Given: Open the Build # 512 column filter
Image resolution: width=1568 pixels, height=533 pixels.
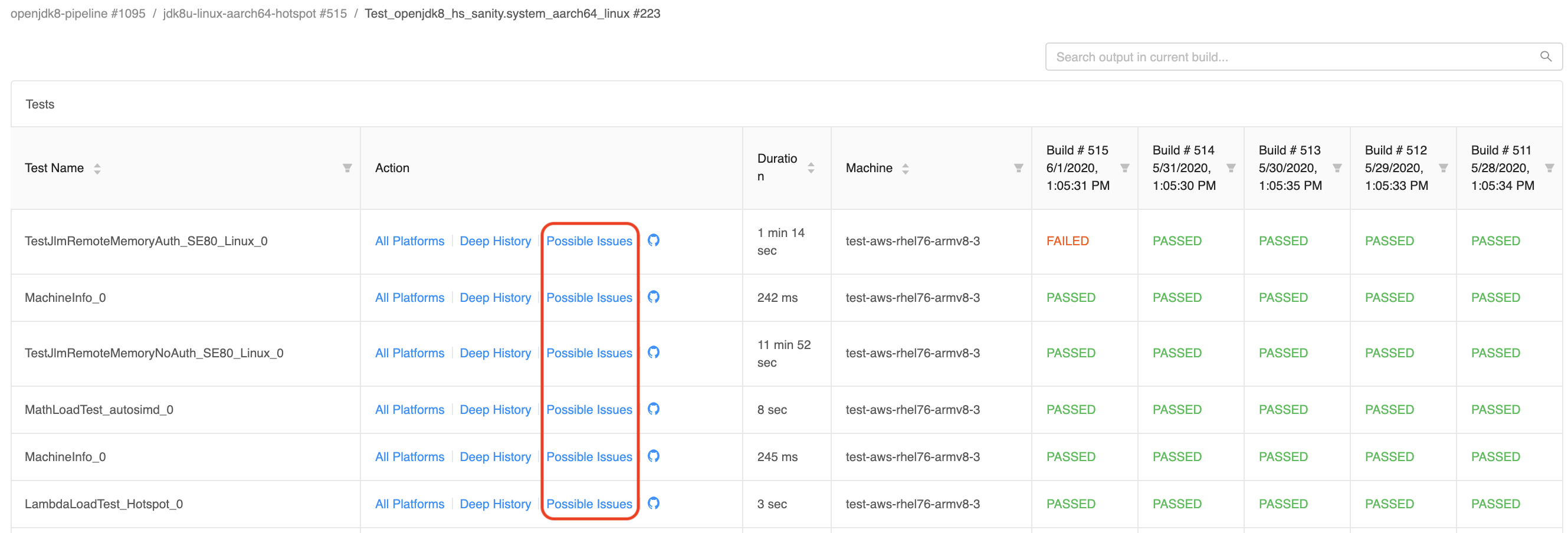Looking at the screenshot, I should (x=1443, y=168).
